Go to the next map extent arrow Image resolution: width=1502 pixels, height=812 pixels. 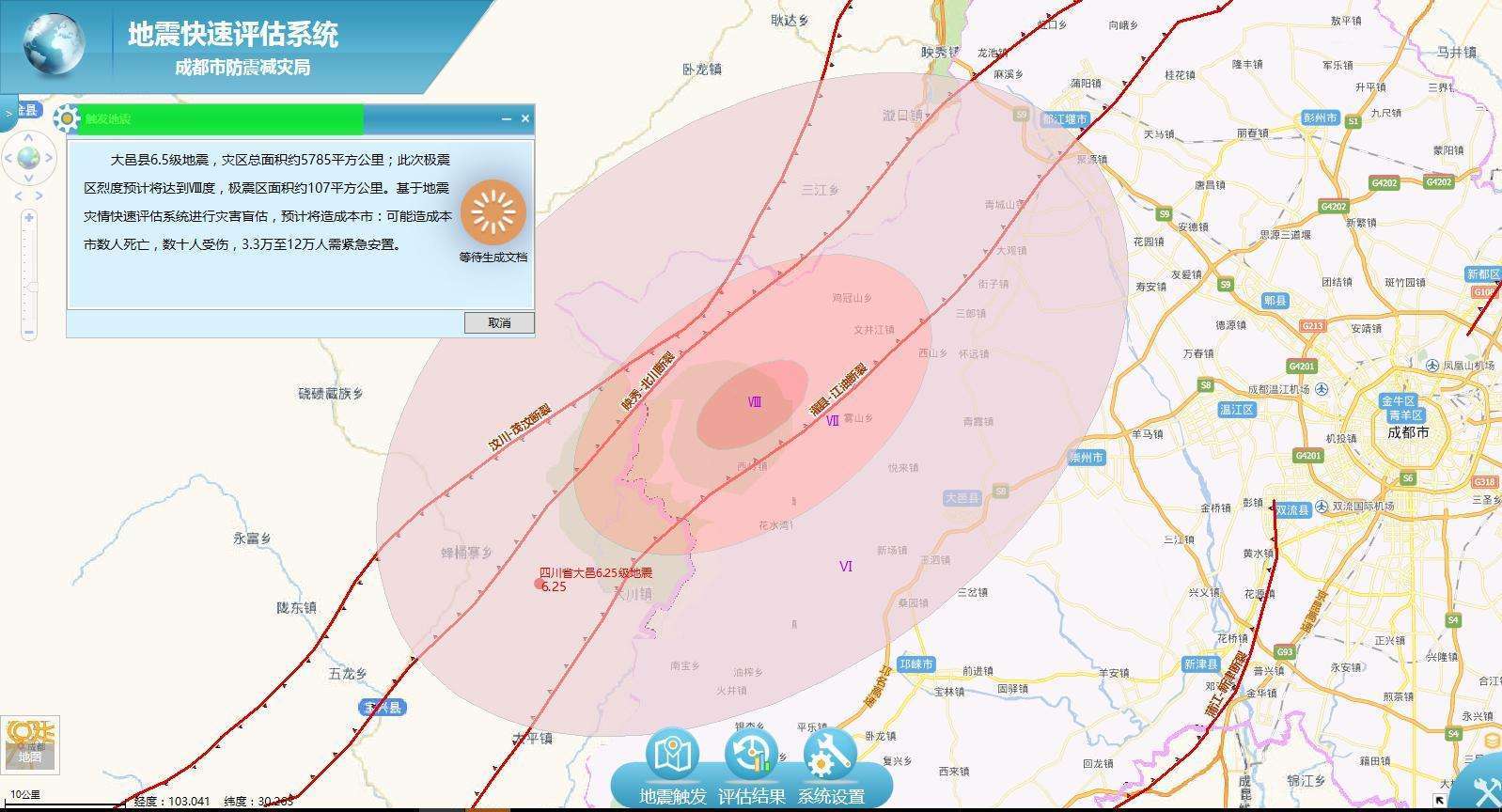tap(38, 196)
